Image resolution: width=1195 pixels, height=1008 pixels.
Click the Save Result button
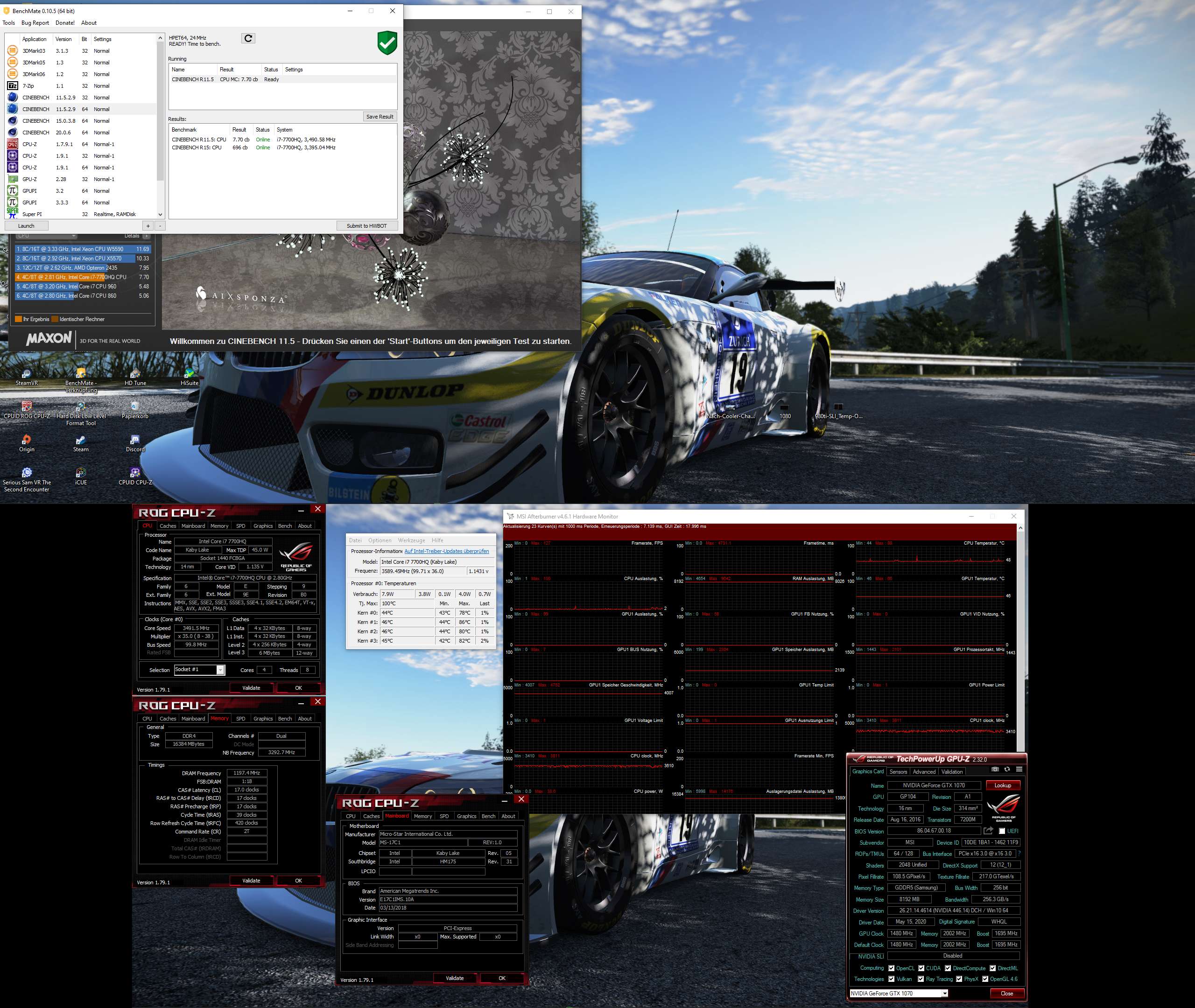(x=380, y=117)
